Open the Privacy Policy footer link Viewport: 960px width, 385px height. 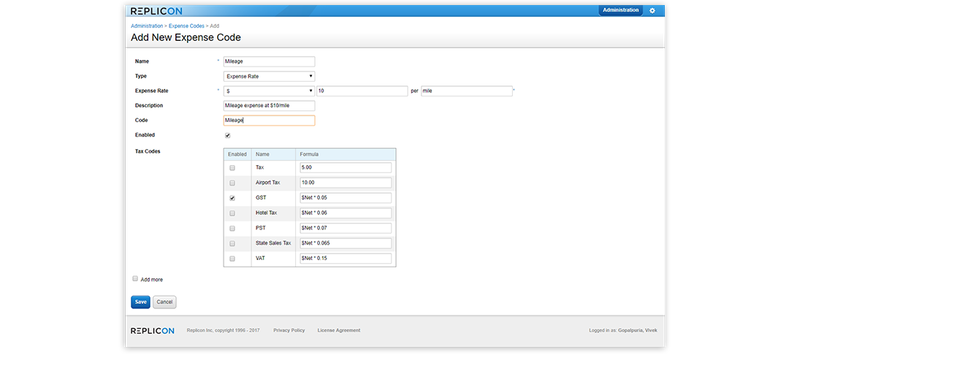pyautogui.click(x=289, y=331)
